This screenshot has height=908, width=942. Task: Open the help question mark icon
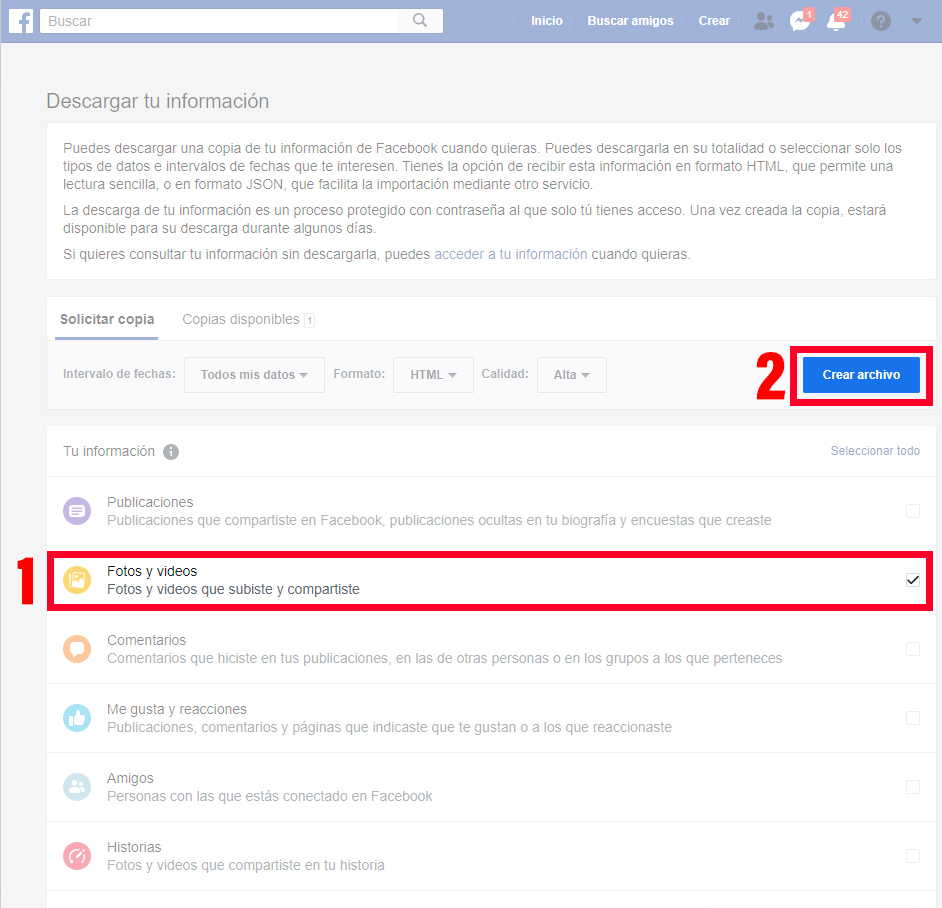pyautogui.click(x=881, y=21)
